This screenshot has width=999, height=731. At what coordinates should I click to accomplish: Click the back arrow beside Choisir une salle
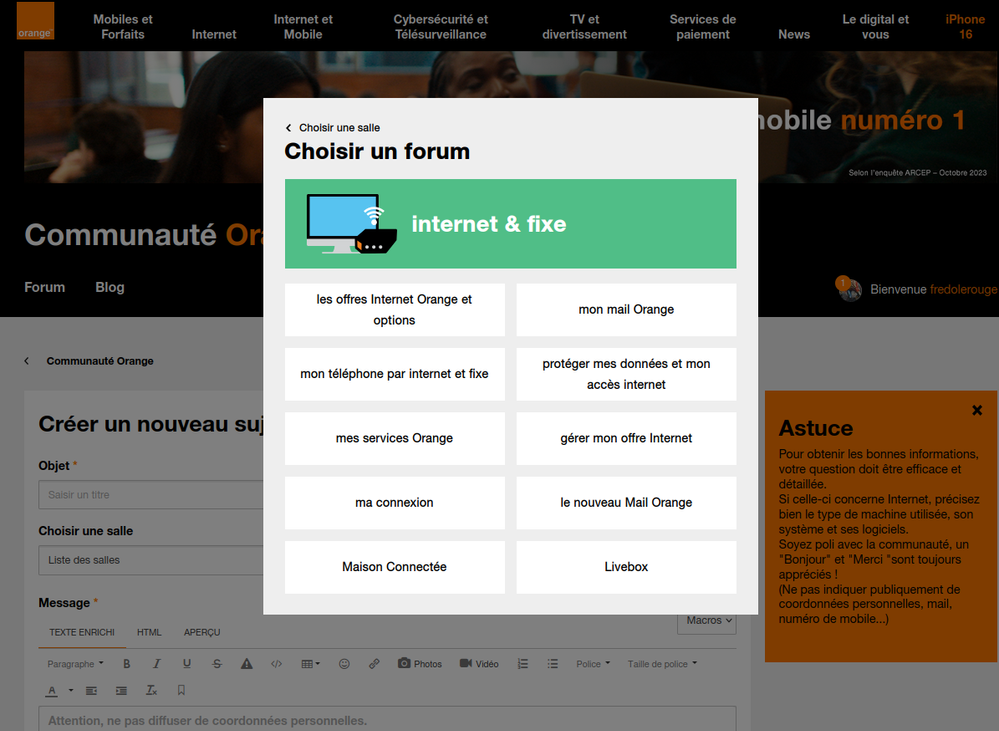[289, 128]
